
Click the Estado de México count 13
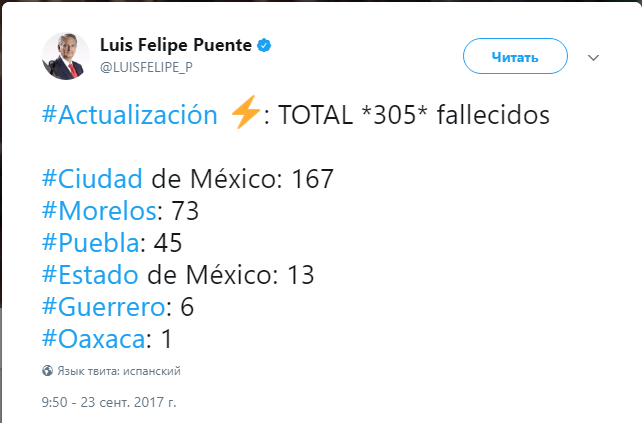point(302,275)
